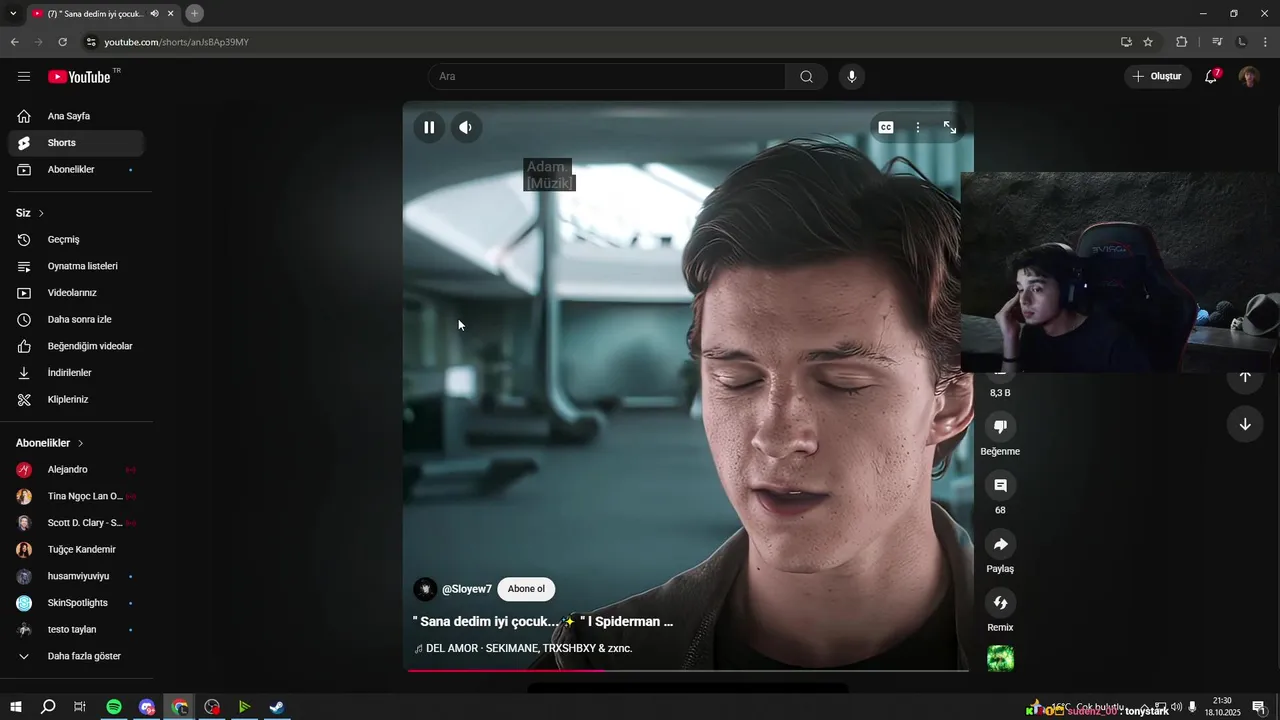
Task: Open the three-dot more options menu
Action: [918, 127]
